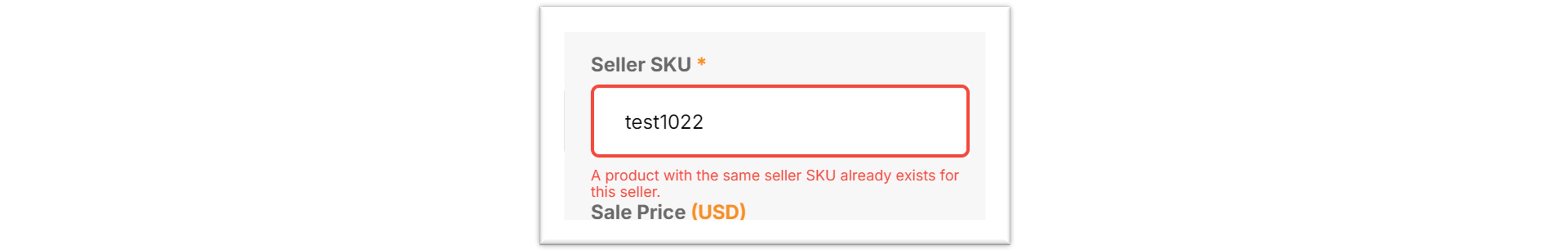Click the Seller SKU input field
1568x252 pixels.
[779, 121]
